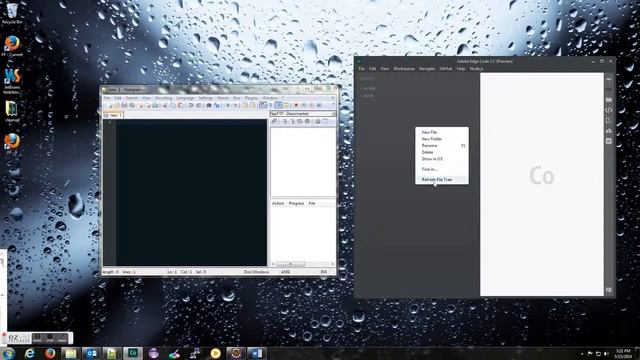Open the Encoding menu in Notepad++

pyautogui.click(x=163, y=98)
